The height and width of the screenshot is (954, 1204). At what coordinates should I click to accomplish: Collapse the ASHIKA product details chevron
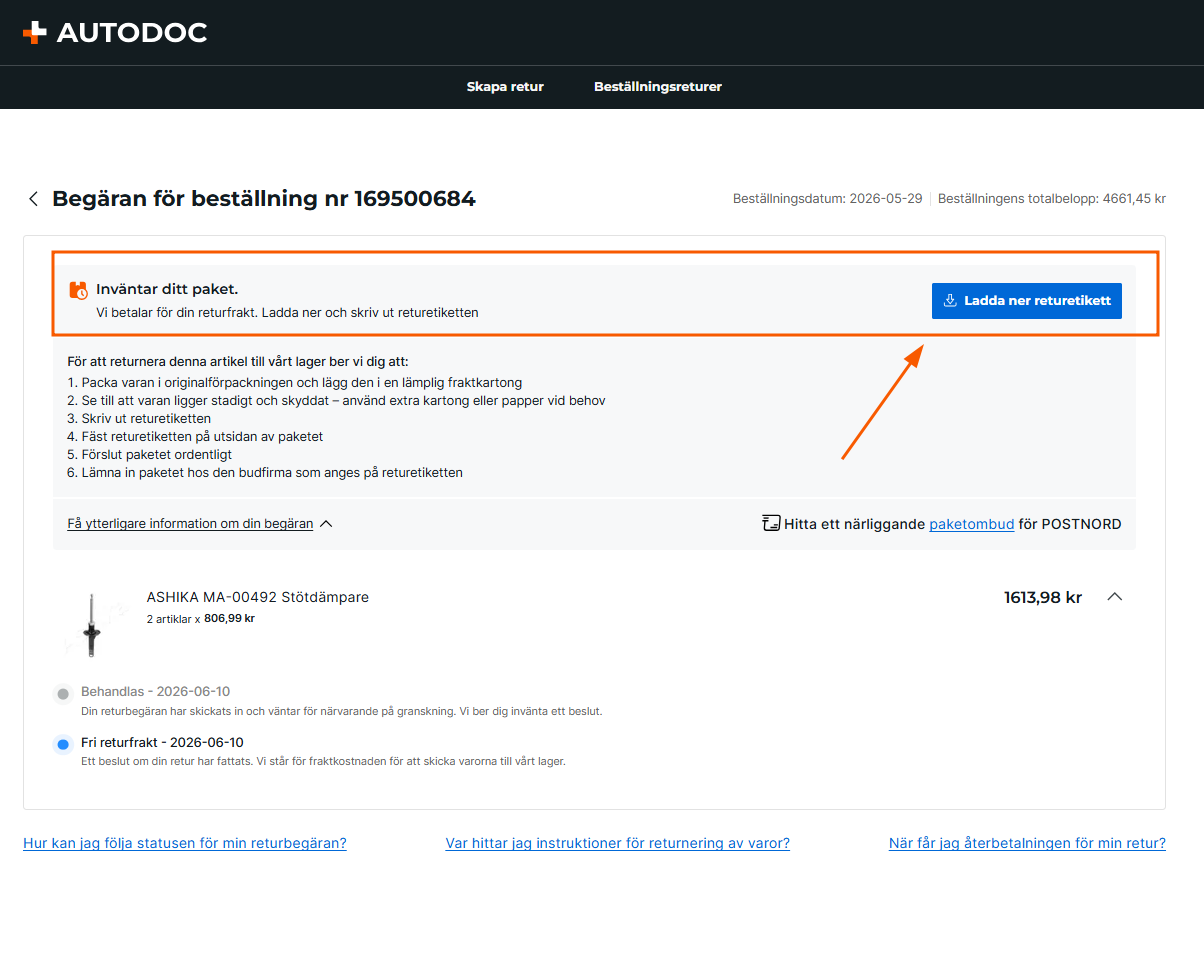pos(1115,597)
